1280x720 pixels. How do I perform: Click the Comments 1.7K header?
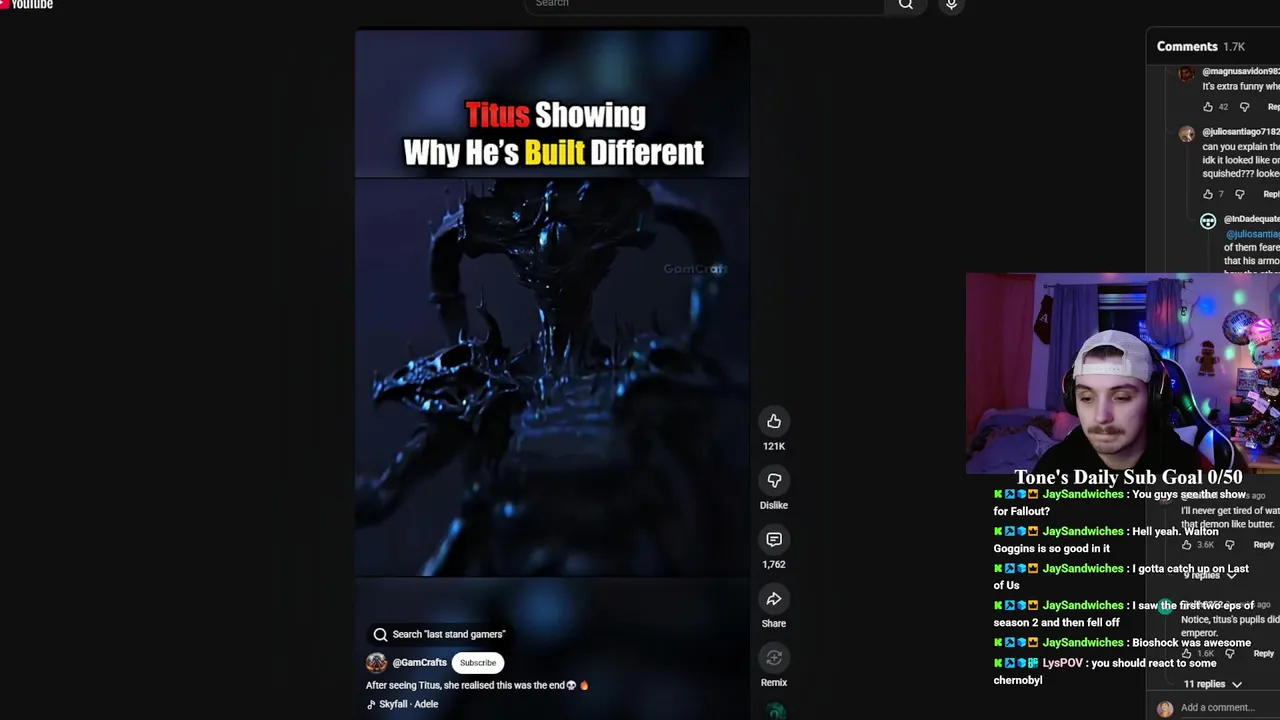(1200, 46)
